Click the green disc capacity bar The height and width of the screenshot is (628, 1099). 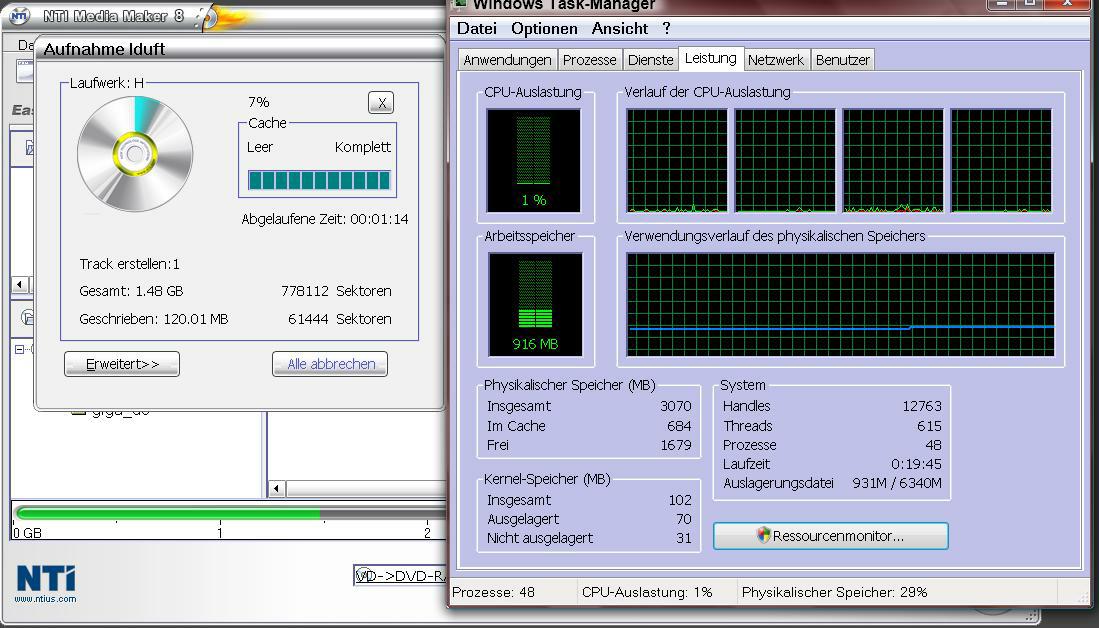[x=230, y=514]
